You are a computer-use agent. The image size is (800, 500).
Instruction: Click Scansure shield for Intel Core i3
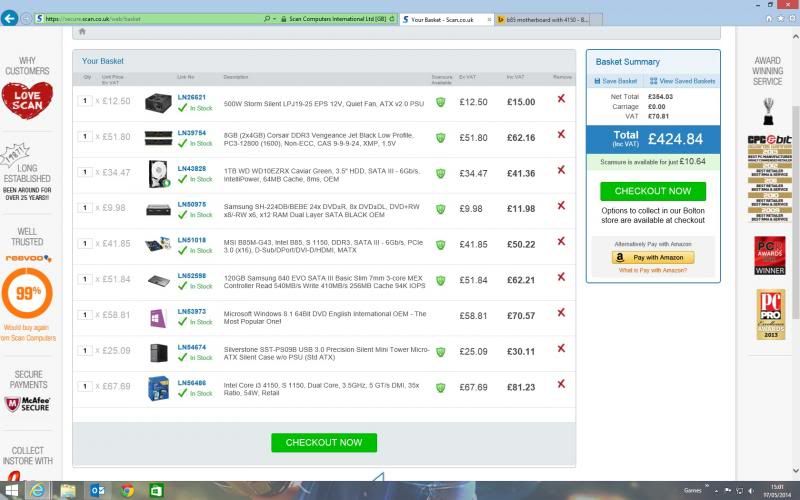(440, 388)
